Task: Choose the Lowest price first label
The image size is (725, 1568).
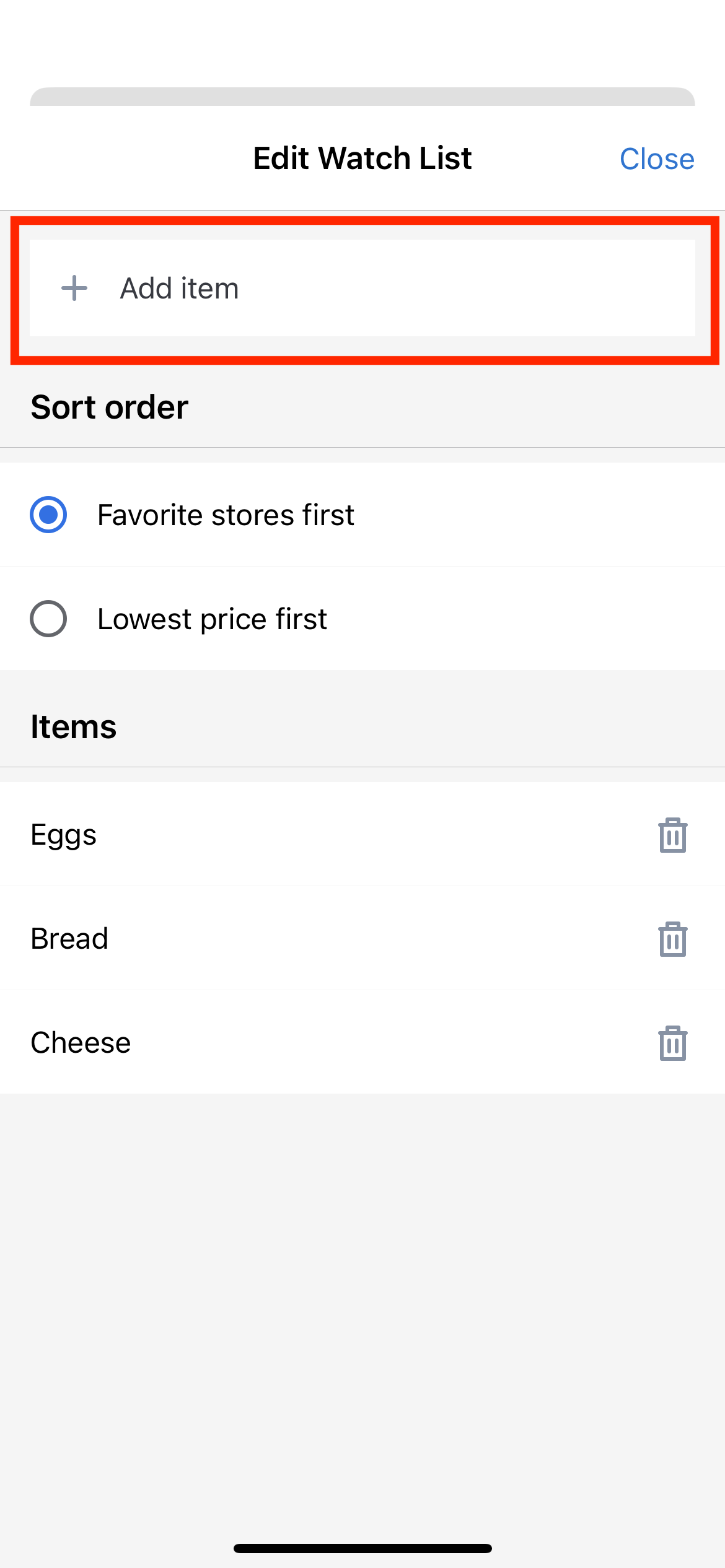Action: pyautogui.click(x=212, y=619)
